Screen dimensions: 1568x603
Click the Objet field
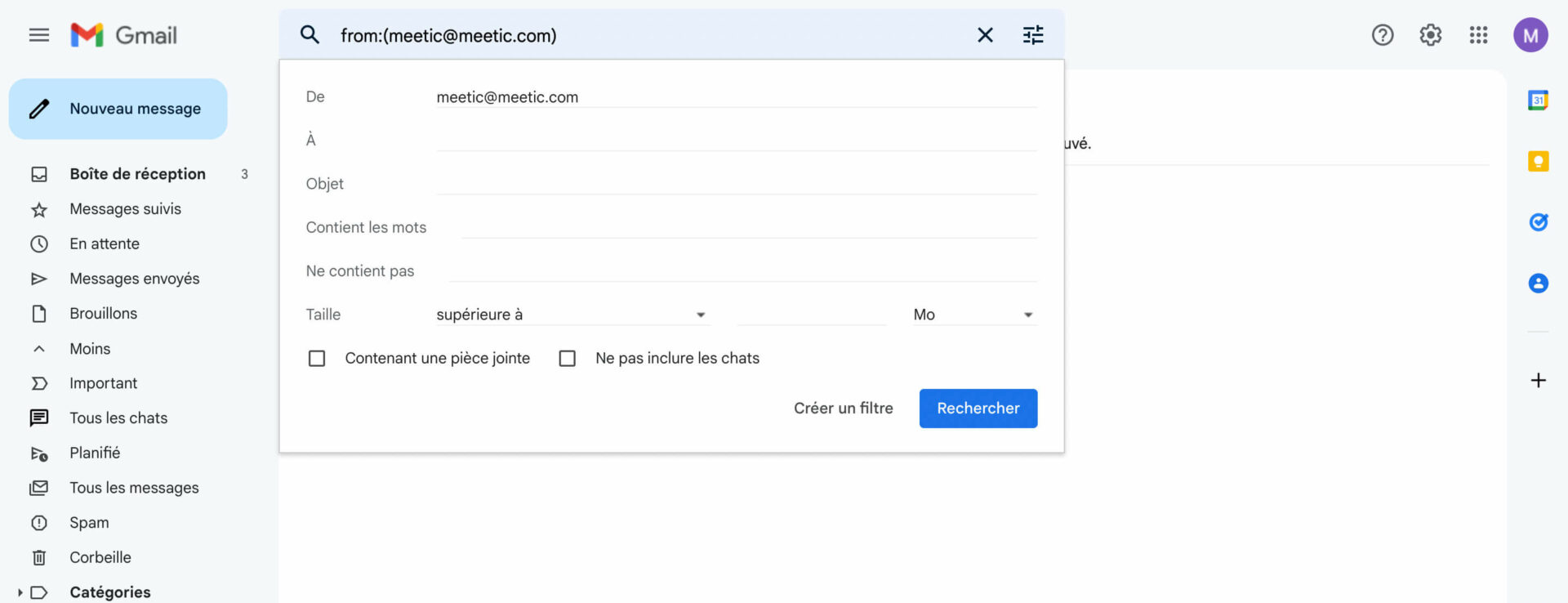pos(736,184)
